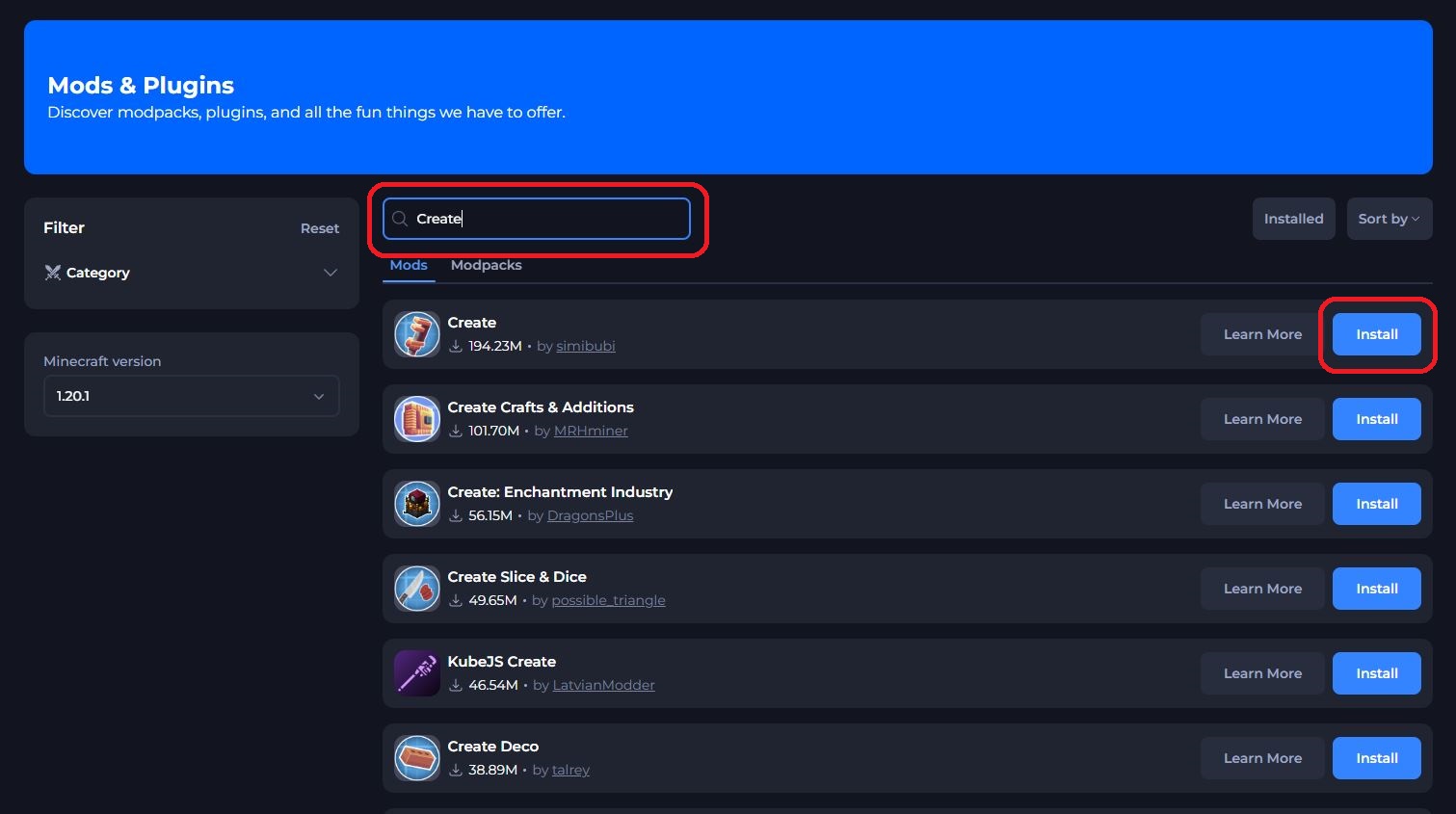Install Create Deco

1377,758
